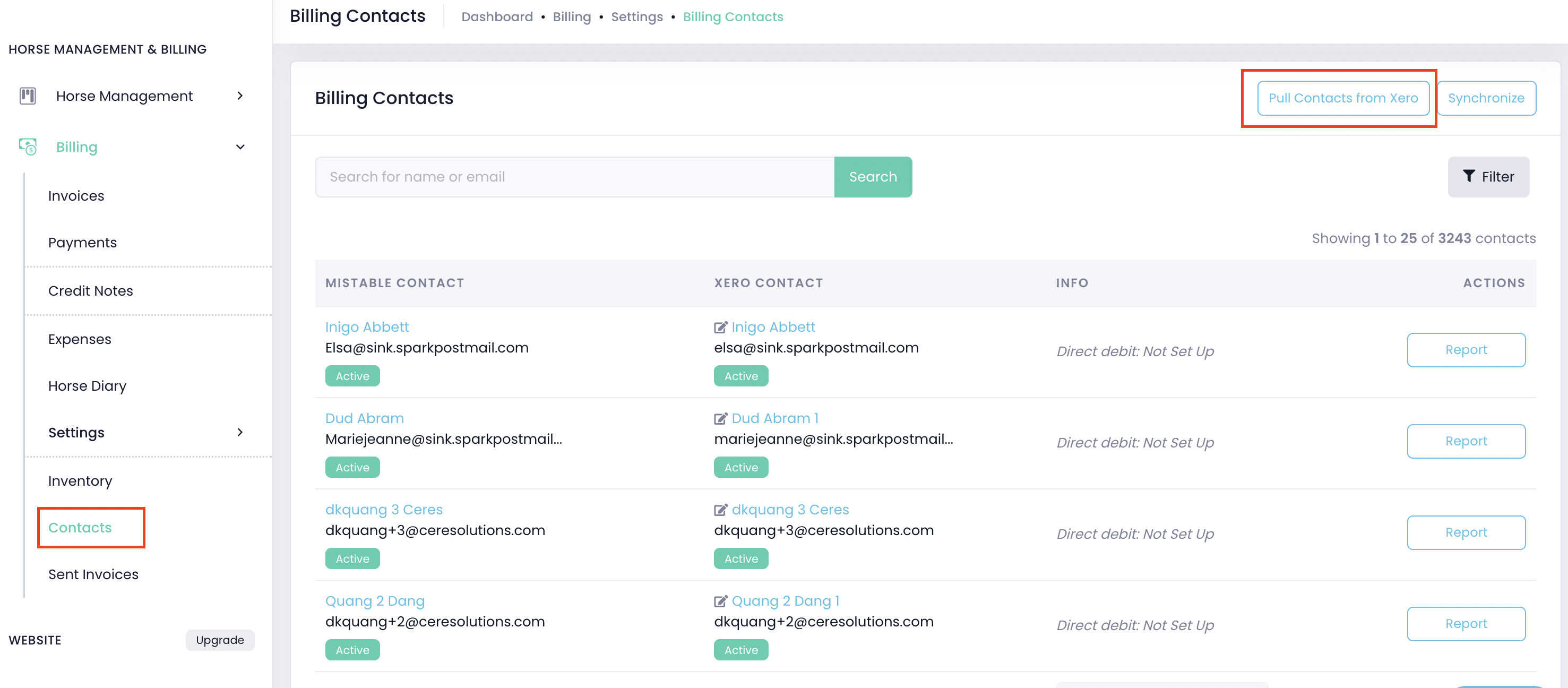Click edit icon beside Quang 2 Dang 1
Viewport: 1568px width, 688px height.
tap(720, 601)
